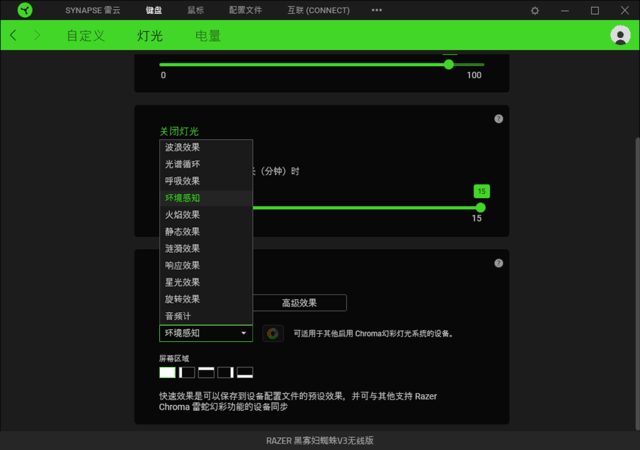Collapse the 环境感知 effect dropdown
Viewport: 640px width, 450px height.
pyautogui.click(x=206, y=333)
